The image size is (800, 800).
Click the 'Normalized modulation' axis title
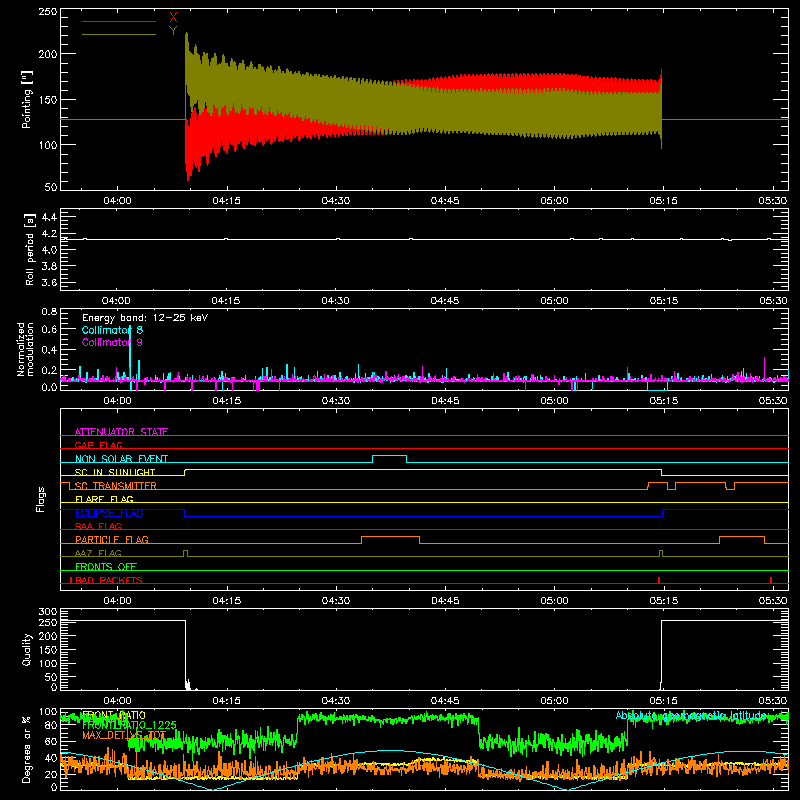25,349
